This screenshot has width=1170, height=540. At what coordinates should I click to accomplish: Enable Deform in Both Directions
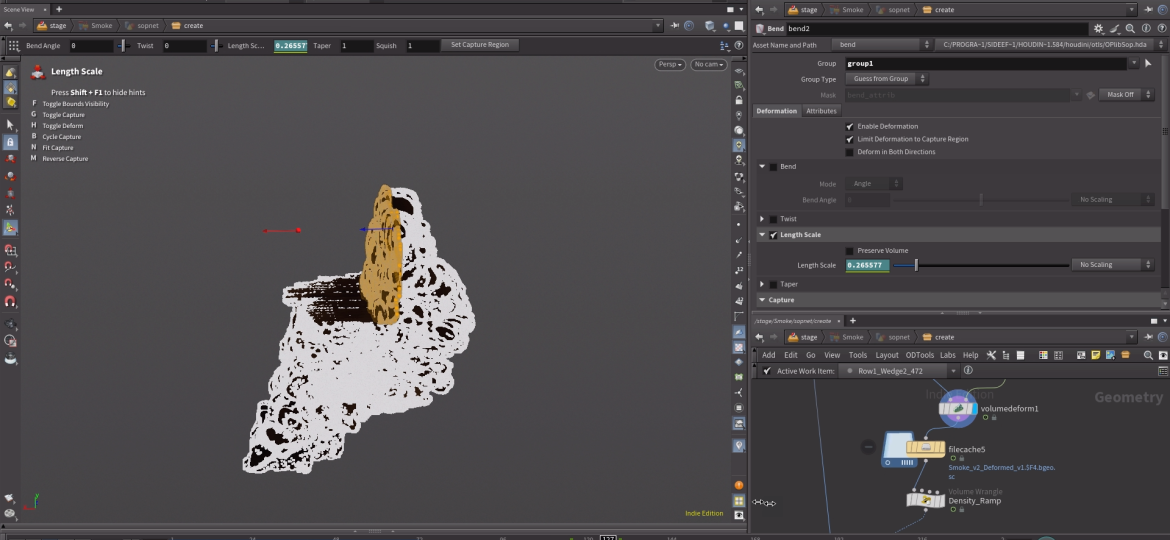[850, 152]
